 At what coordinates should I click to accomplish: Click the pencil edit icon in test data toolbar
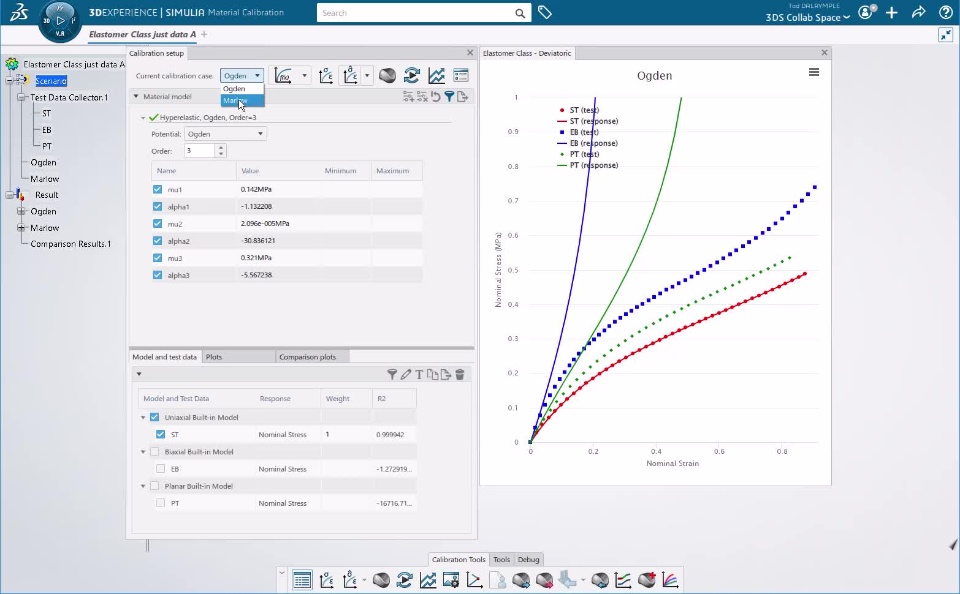(x=406, y=374)
